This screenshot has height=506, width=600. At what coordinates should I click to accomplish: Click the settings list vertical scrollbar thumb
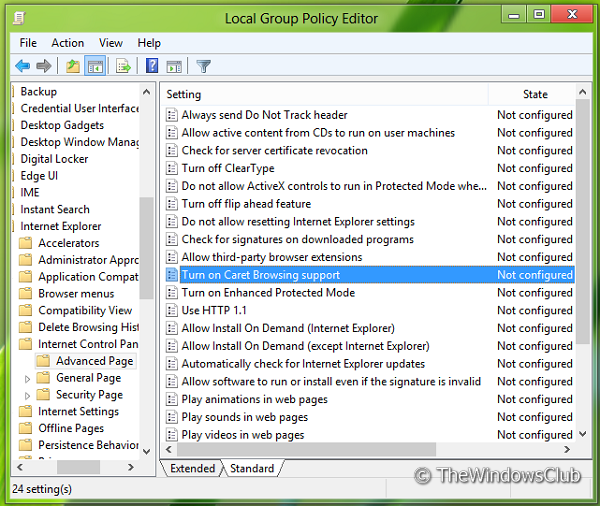pos(583,222)
